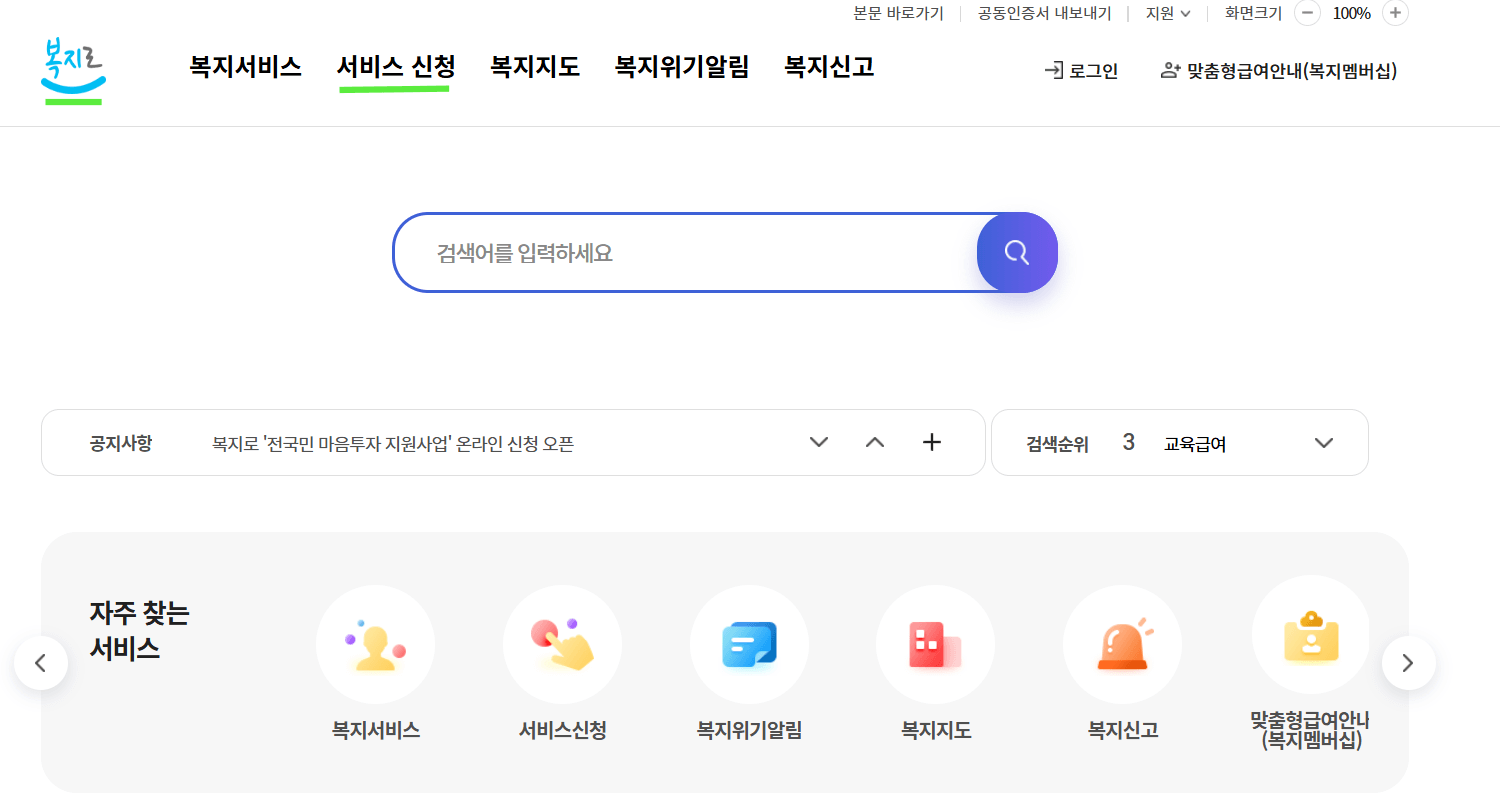Viewport: 1500px width, 811px height.
Task: Open 복지위기알림 via its speech-bubble icon
Action: tap(748, 644)
